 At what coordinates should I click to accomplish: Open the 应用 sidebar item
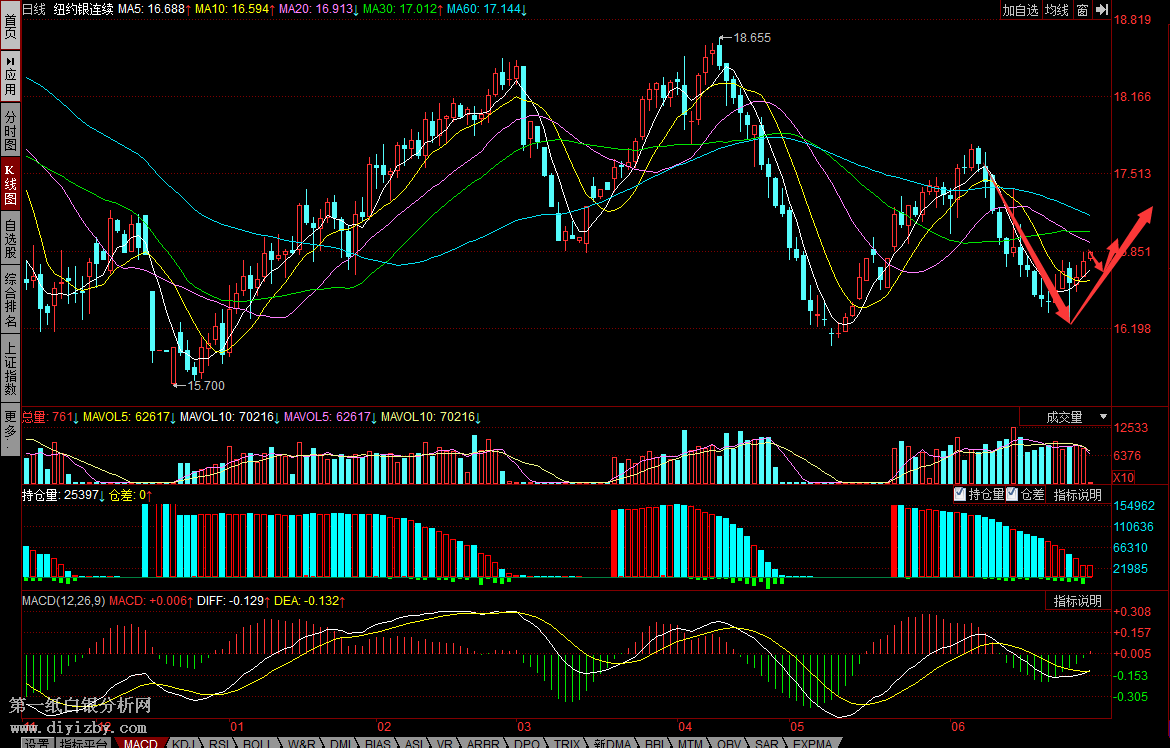coord(10,76)
